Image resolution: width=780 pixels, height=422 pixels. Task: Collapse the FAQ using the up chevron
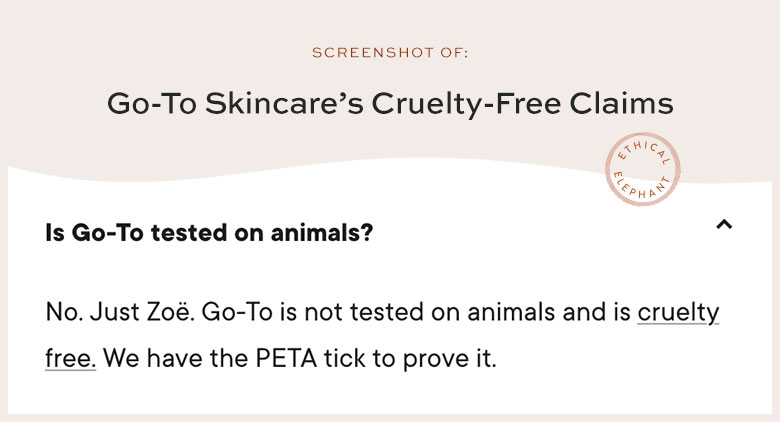click(724, 224)
